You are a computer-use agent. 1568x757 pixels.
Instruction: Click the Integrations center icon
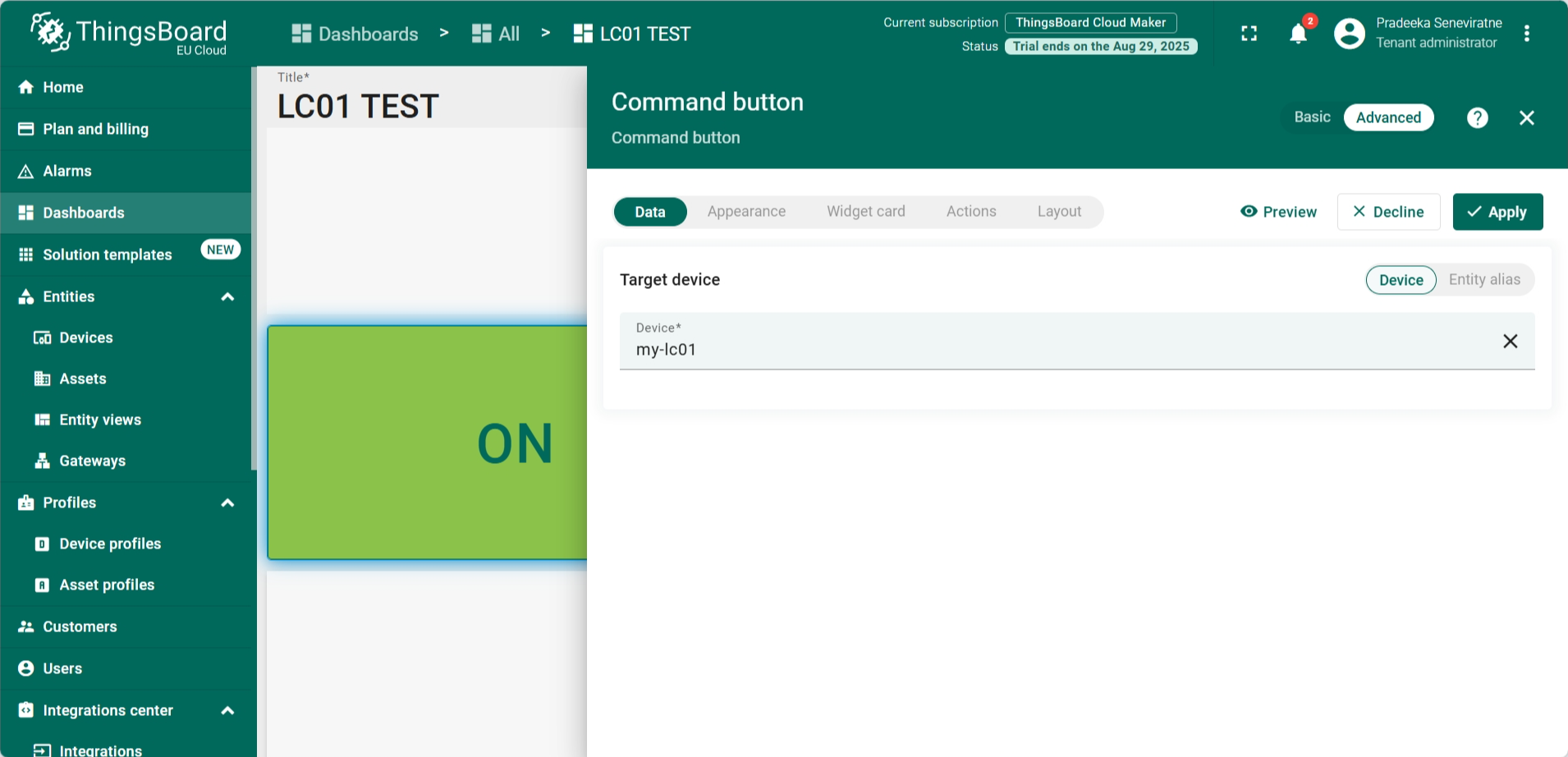pos(26,710)
